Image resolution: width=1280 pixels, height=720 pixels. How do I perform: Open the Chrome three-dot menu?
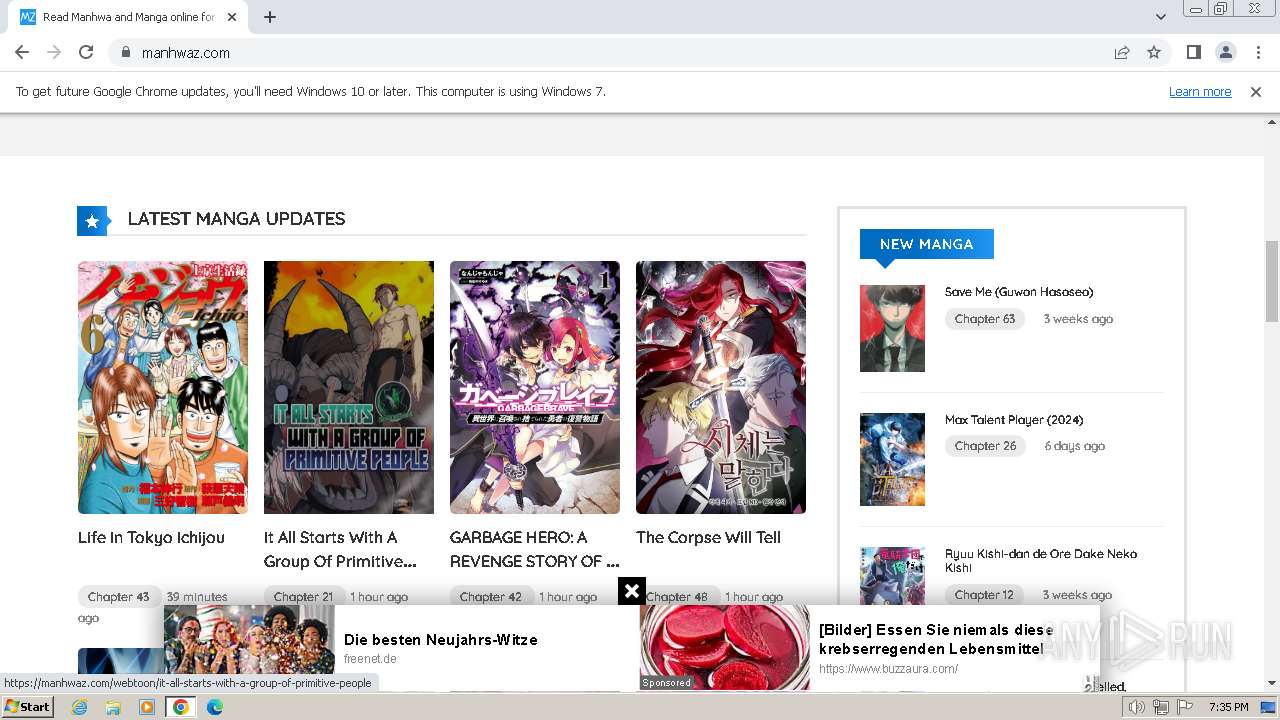tap(1258, 52)
